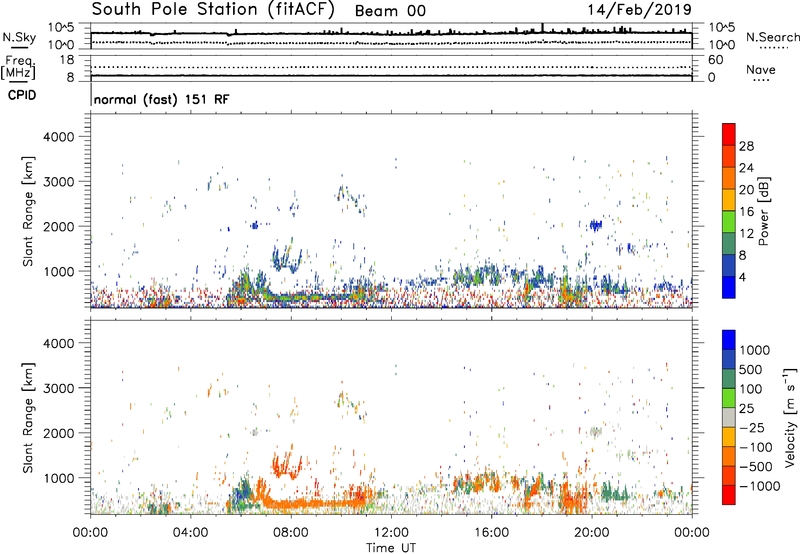
Task: Click the "28" label on Power colorbar
Action: pos(746,146)
